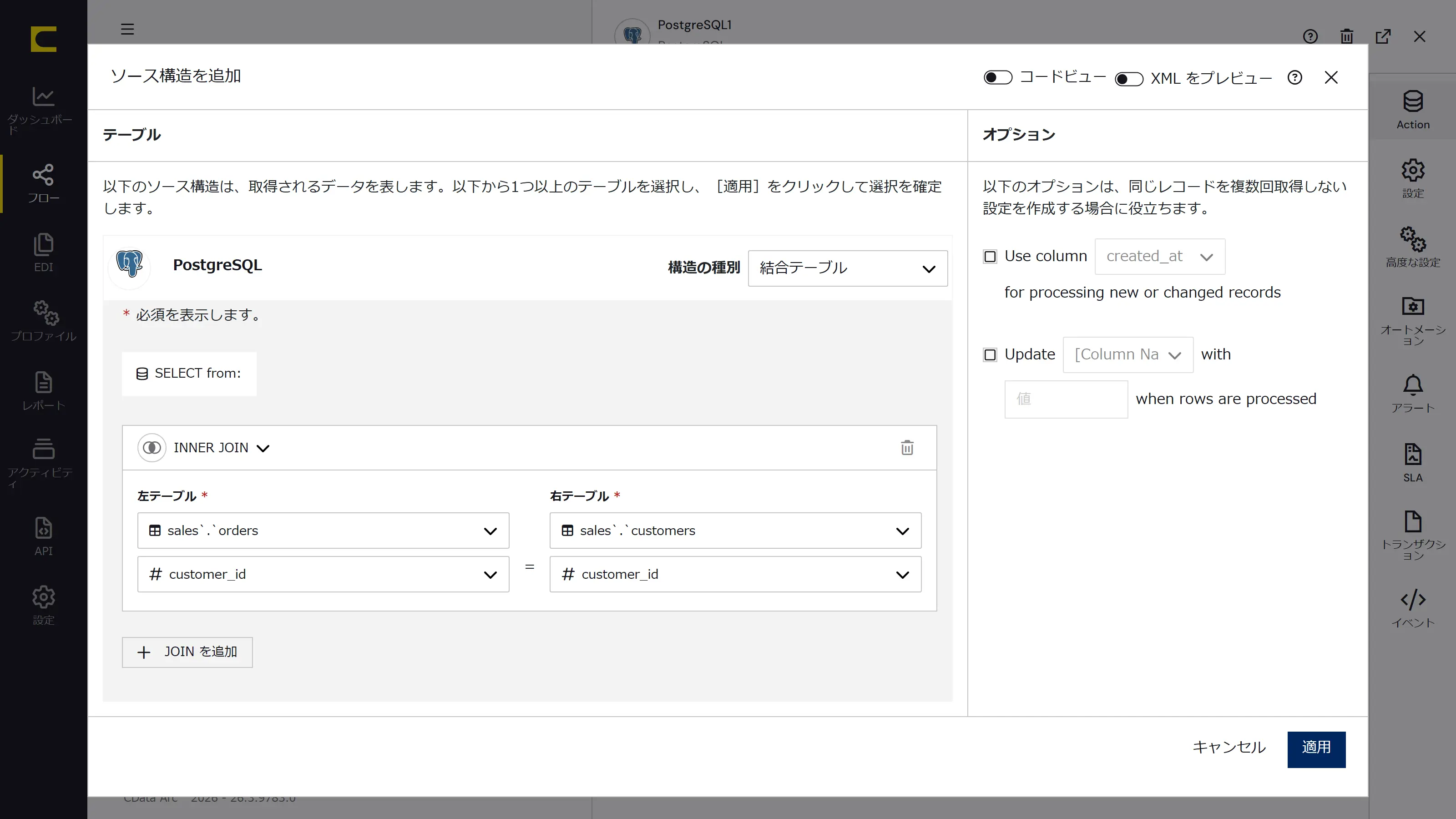Click the SELECT from: button

click(189, 374)
